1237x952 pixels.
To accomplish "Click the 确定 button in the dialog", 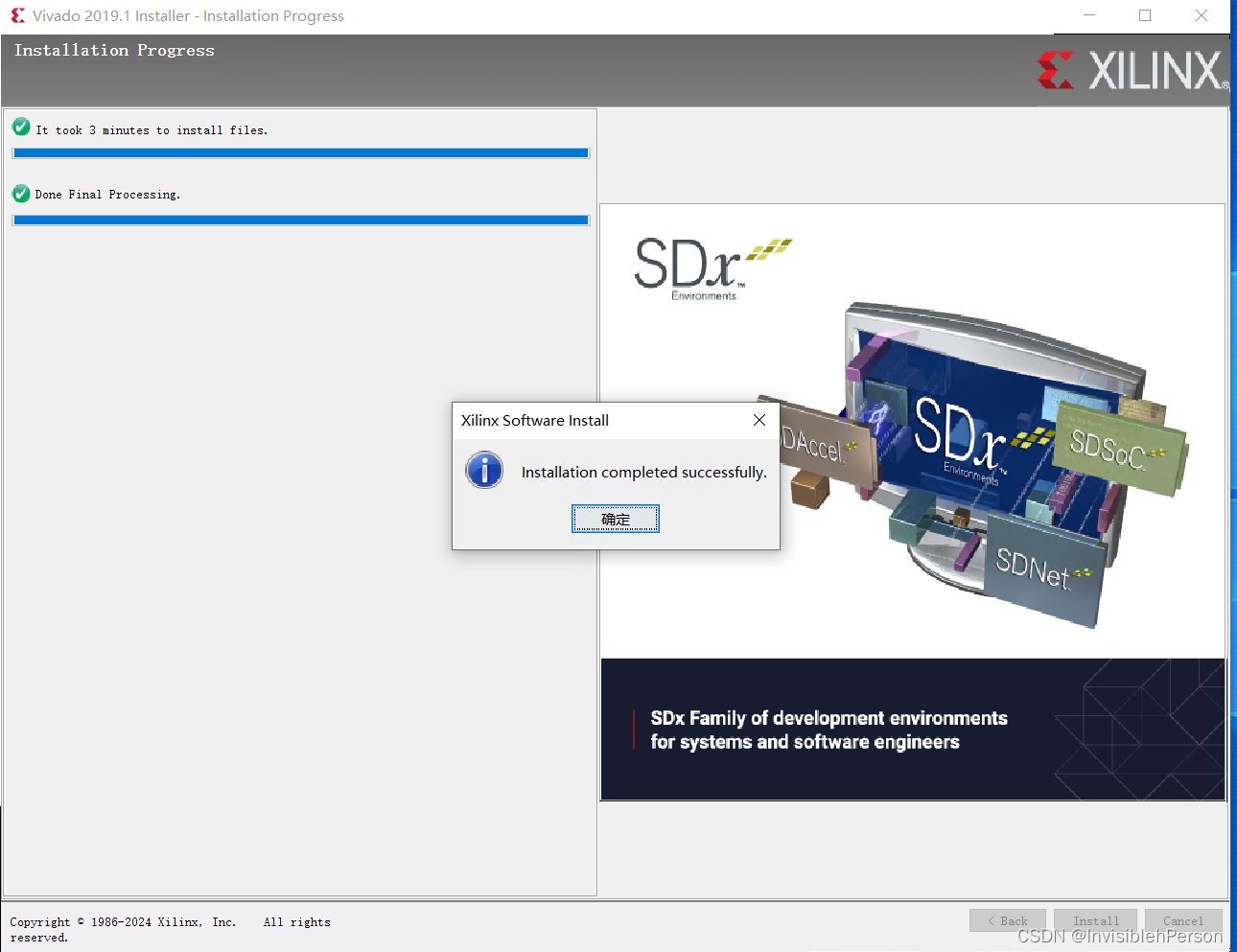I will [616, 519].
